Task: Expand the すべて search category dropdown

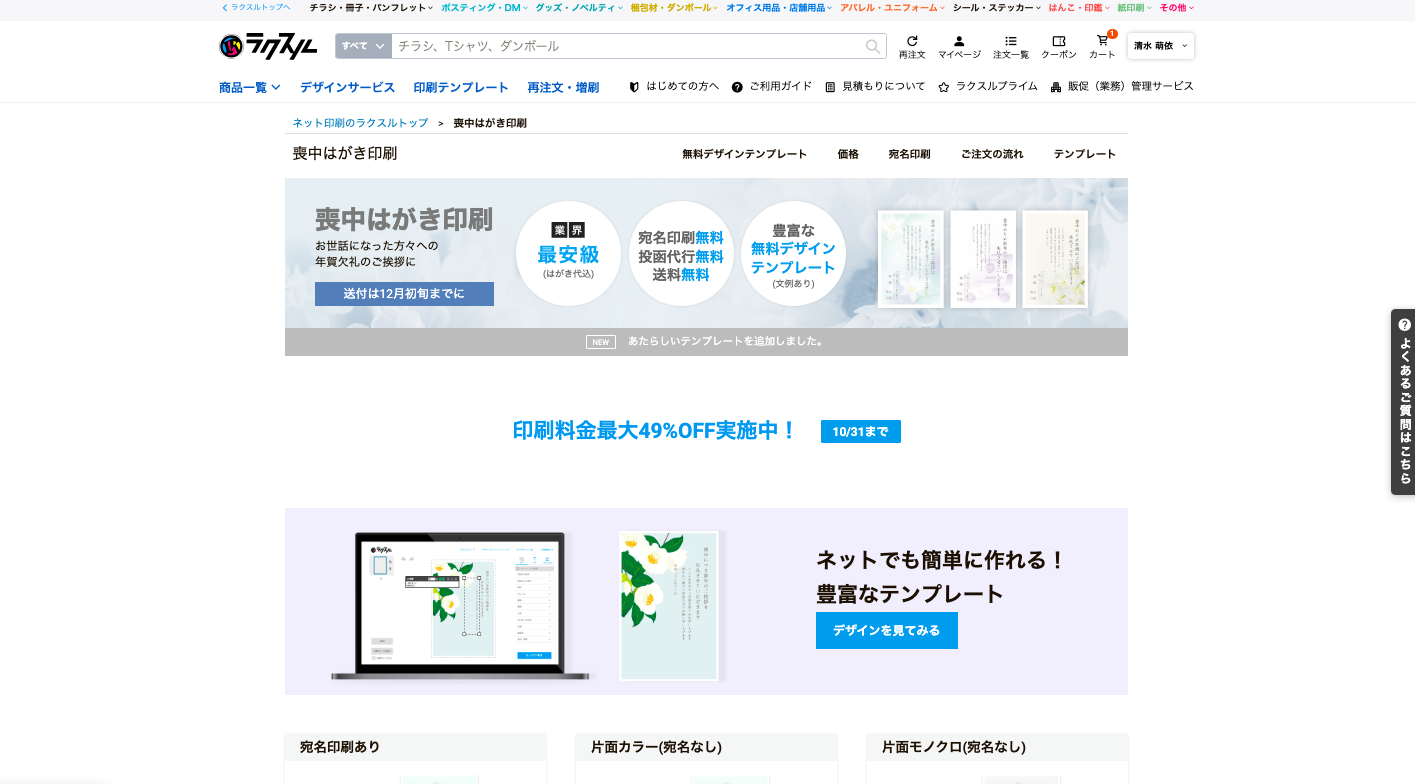Action: click(x=362, y=46)
